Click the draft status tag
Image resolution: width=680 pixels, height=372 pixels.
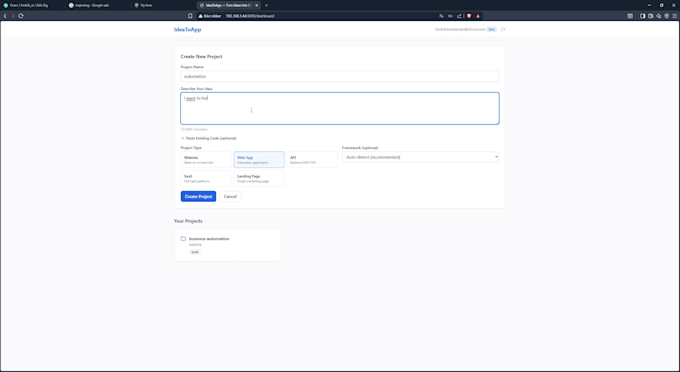point(195,252)
